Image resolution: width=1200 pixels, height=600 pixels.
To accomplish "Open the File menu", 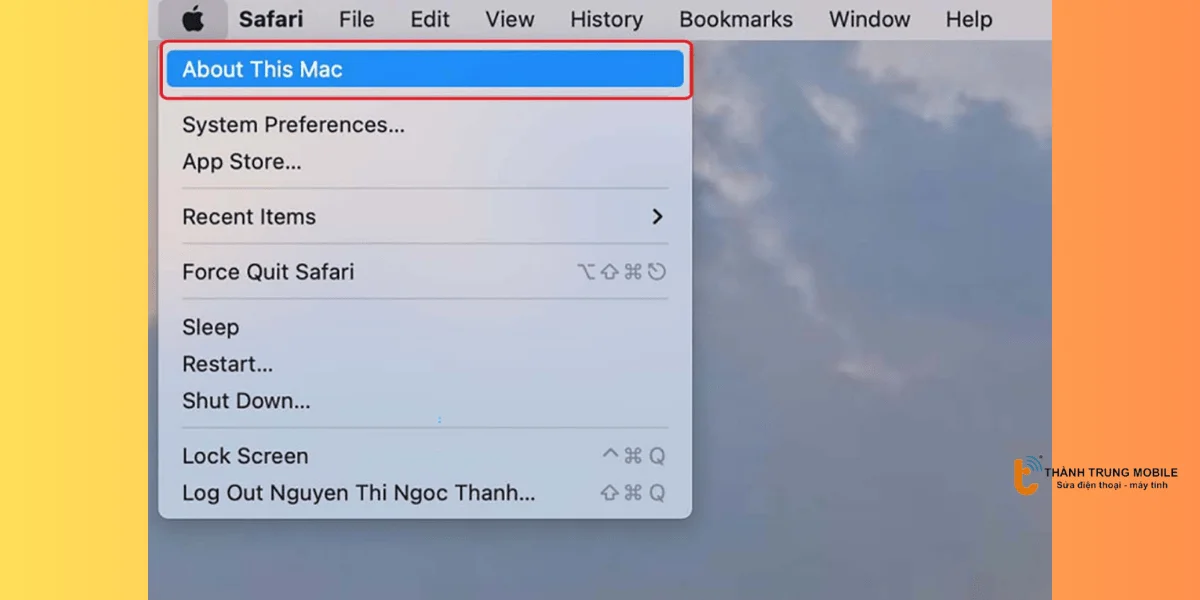I will (356, 19).
